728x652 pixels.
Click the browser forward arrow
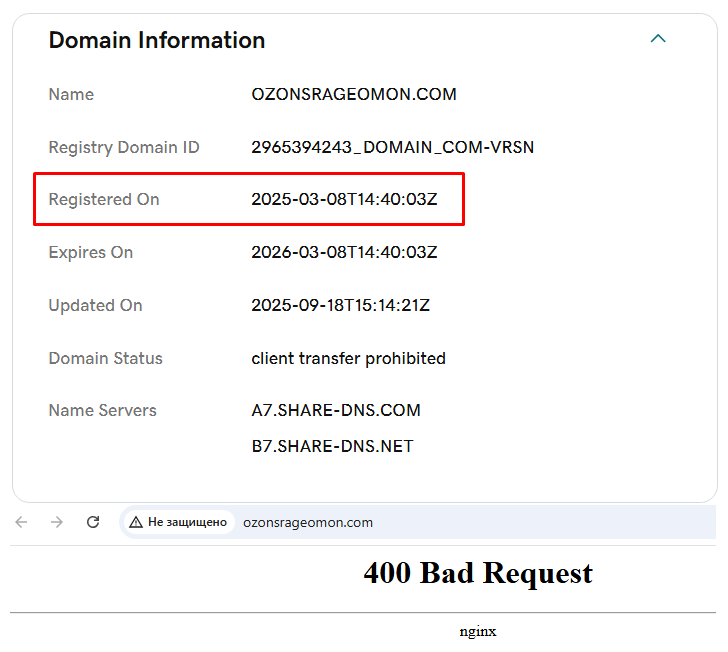[x=57, y=522]
